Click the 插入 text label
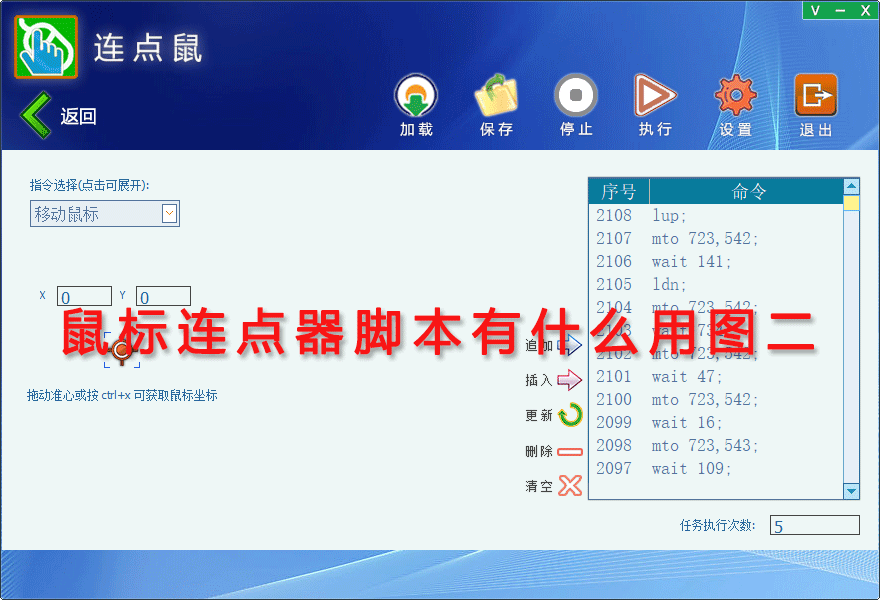This screenshot has width=880, height=600. pyautogui.click(x=539, y=381)
